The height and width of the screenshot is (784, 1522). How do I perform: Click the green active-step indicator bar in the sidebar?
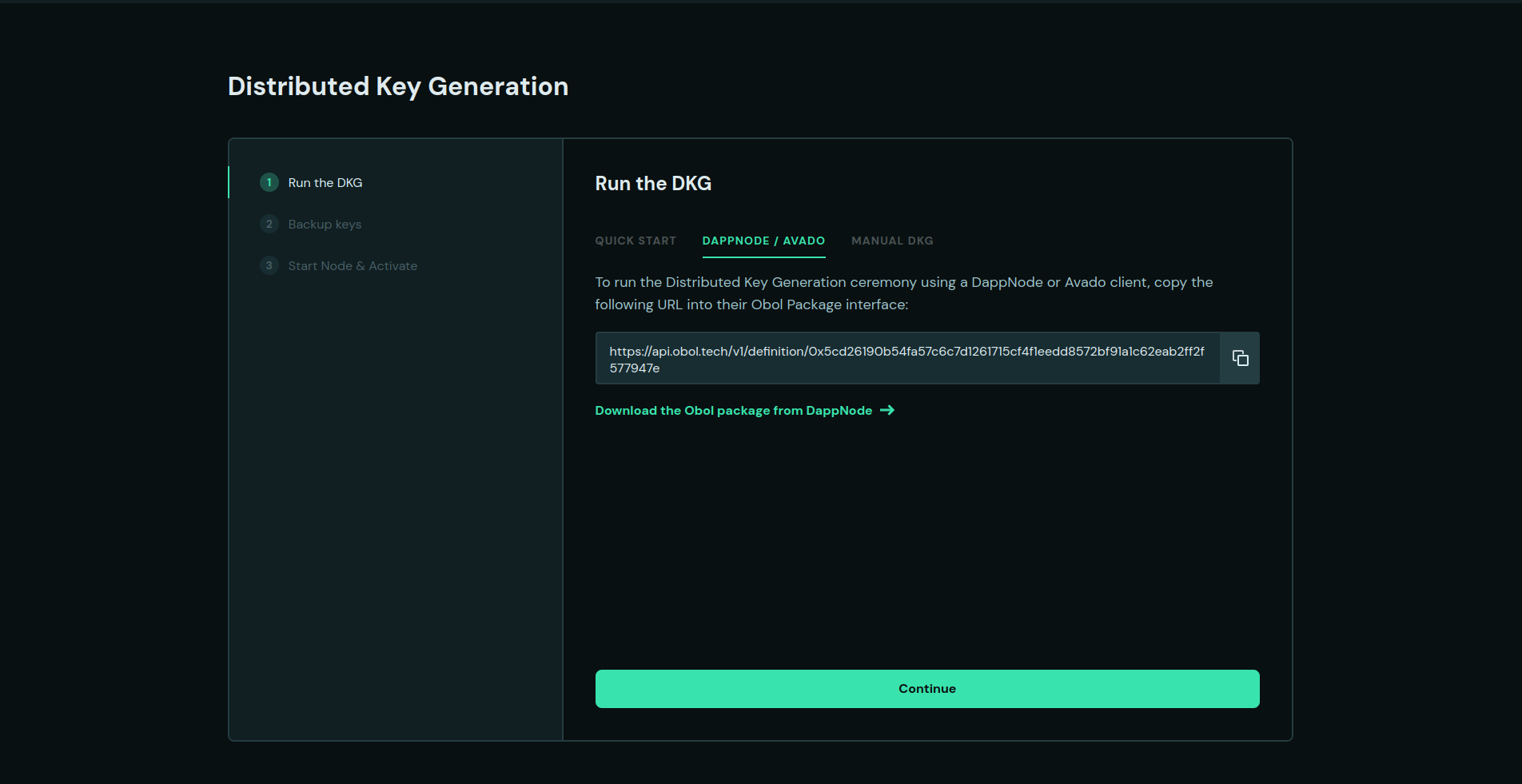pos(229,182)
